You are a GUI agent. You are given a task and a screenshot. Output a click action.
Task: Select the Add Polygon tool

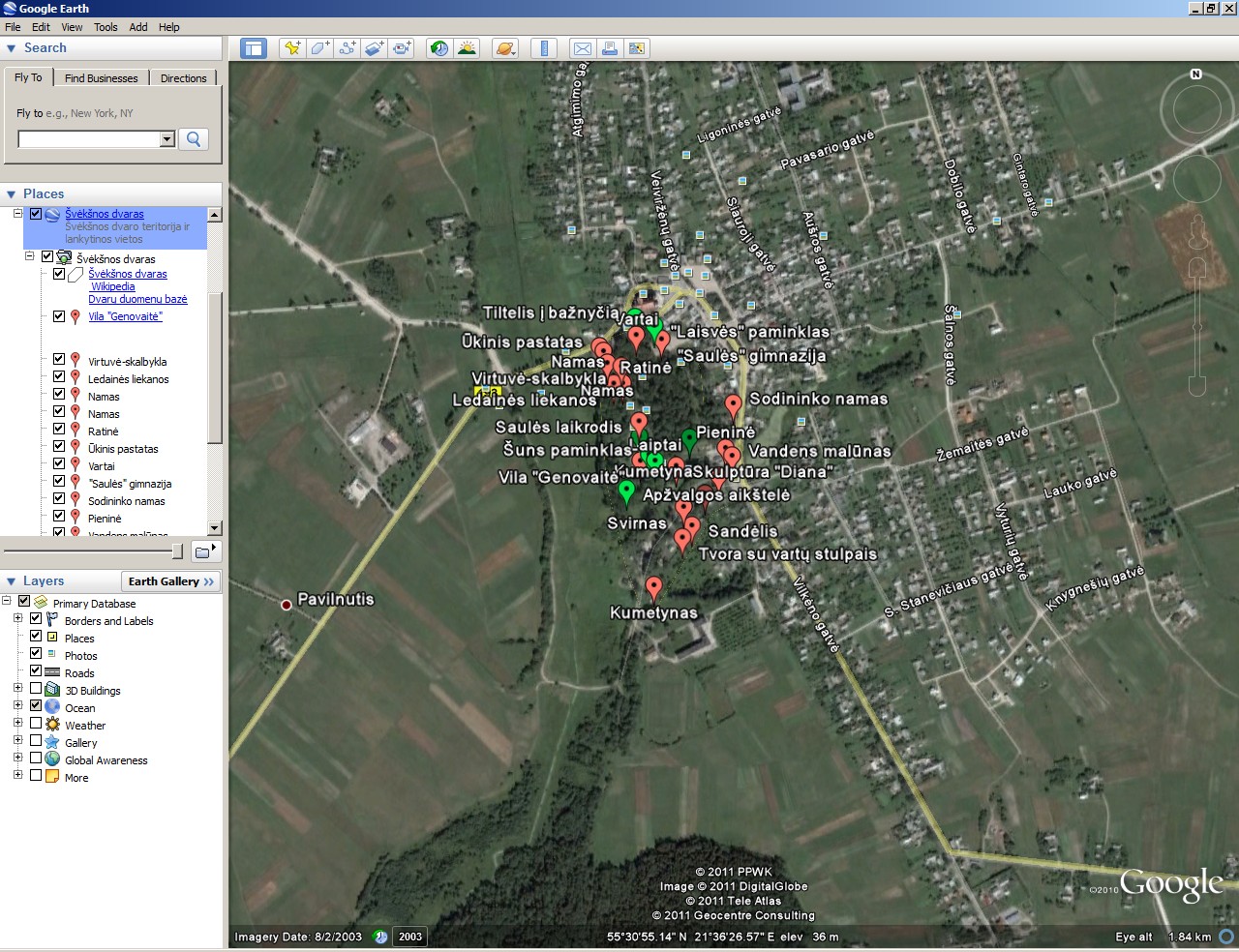click(x=319, y=48)
